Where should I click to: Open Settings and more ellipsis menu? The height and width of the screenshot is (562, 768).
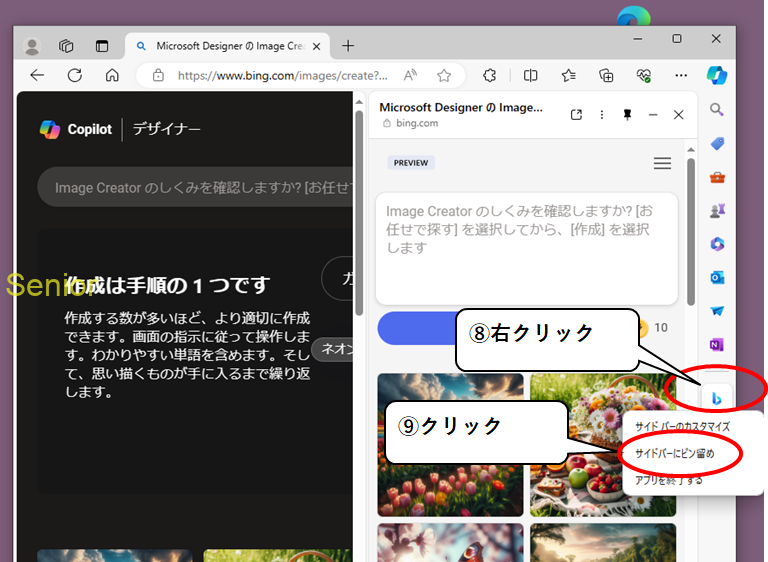pyautogui.click(x=681, y=75)
